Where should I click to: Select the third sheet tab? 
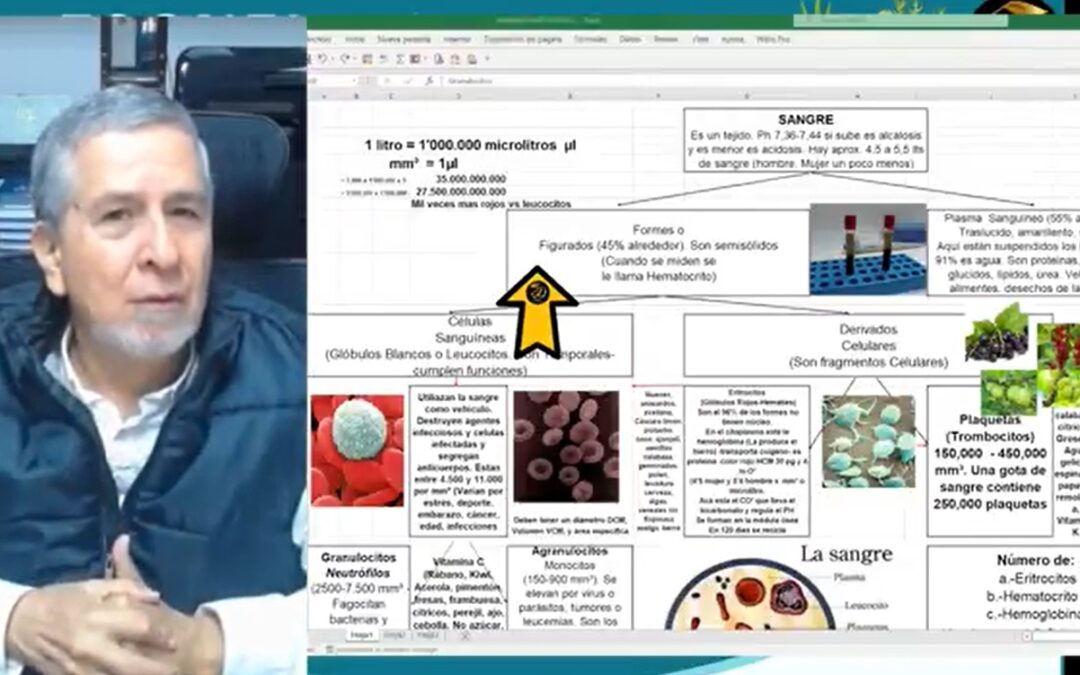(x=428, y=635)
